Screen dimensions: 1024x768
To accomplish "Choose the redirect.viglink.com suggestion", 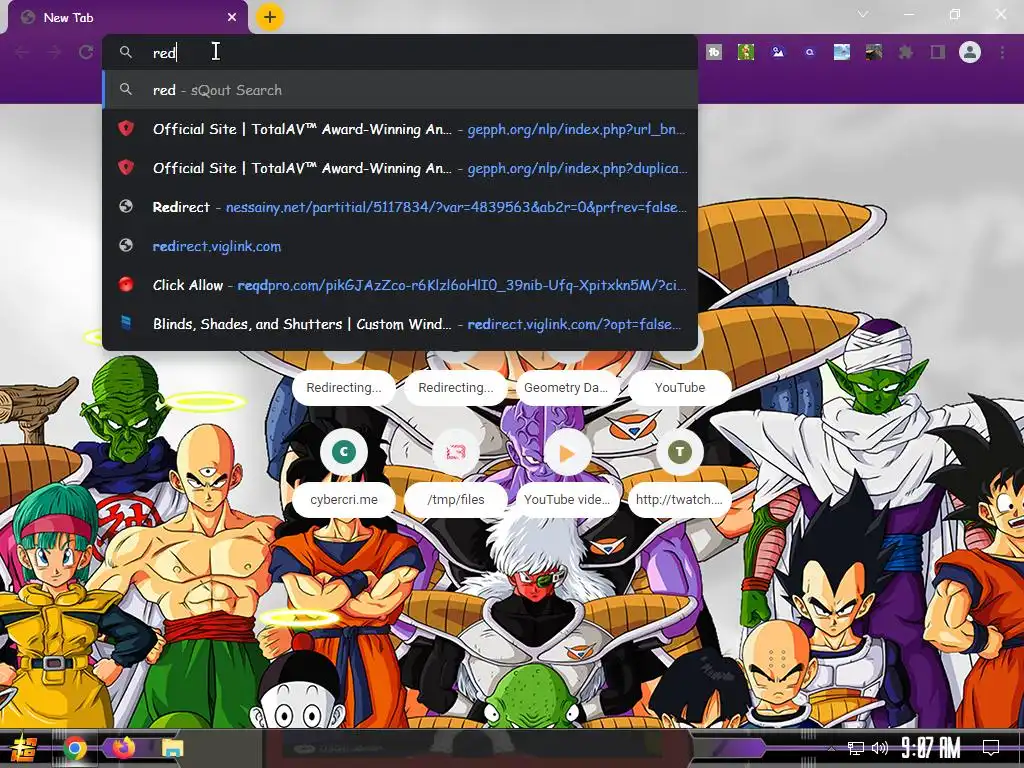I will [x=400, y=246].
